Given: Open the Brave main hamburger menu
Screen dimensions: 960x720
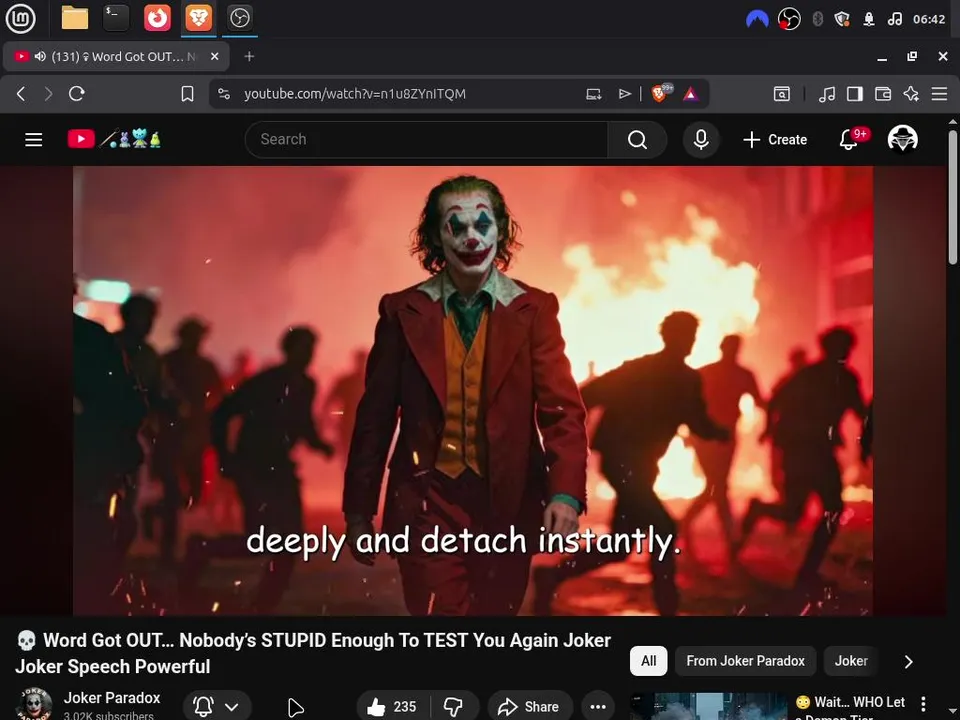Looking at the screenshot, I should click(939, 94).
